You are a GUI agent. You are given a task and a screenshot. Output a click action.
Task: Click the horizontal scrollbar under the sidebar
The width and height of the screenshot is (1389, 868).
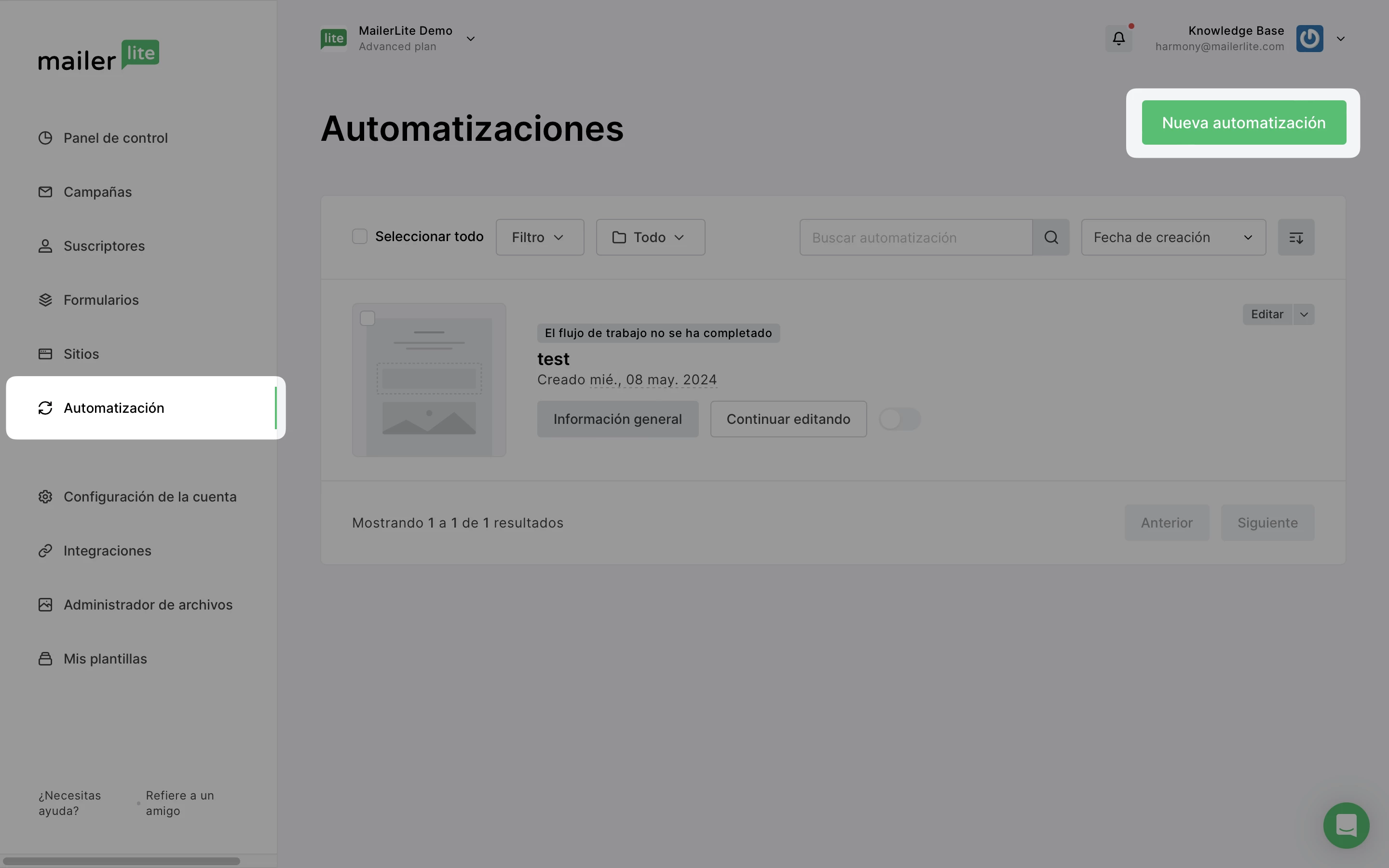(x=121, y=861)
